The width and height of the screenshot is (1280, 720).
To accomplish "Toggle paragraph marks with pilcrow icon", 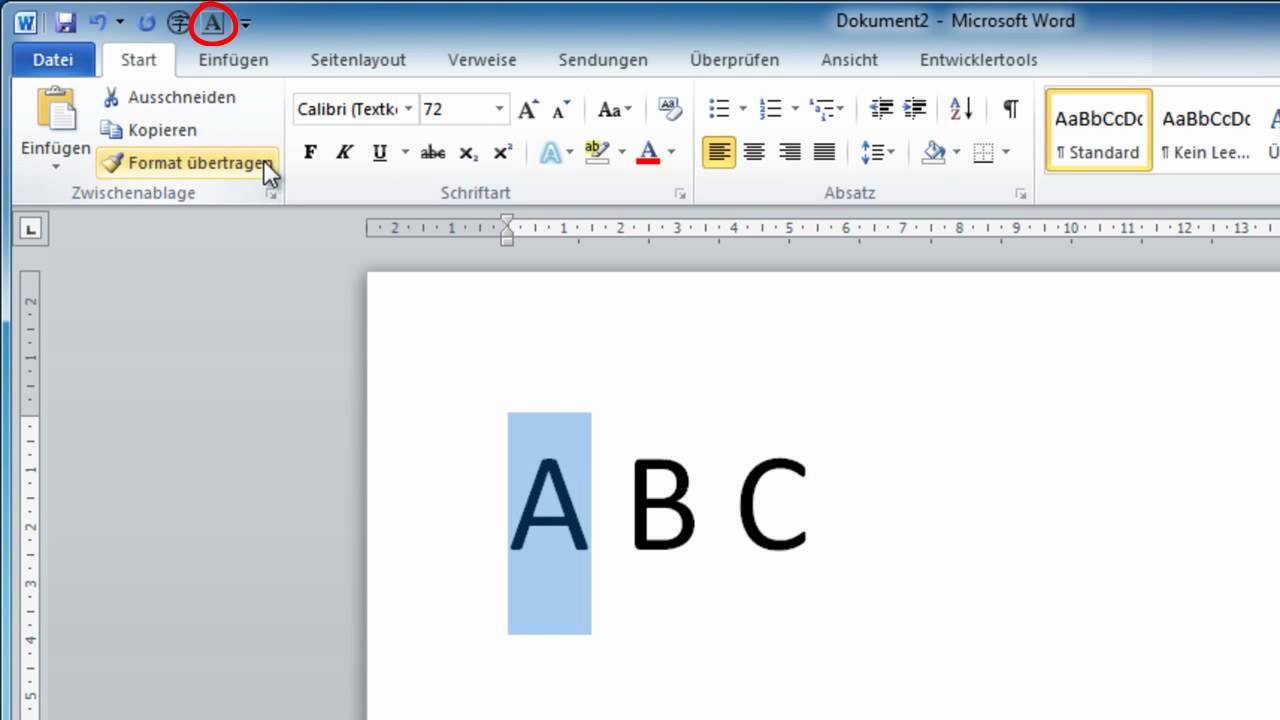I will tap(1011, 108).
